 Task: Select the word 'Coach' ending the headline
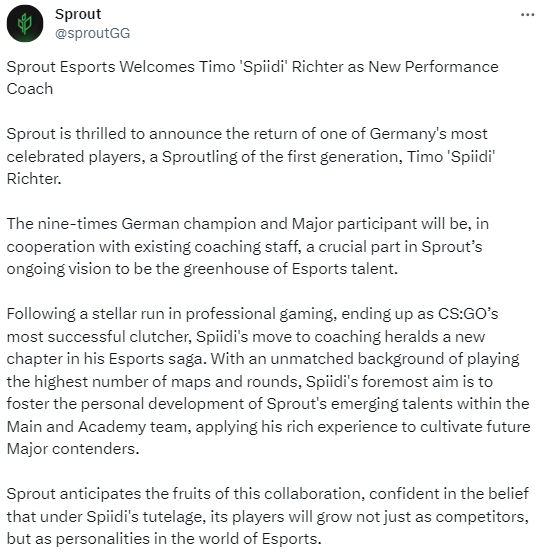30,89
